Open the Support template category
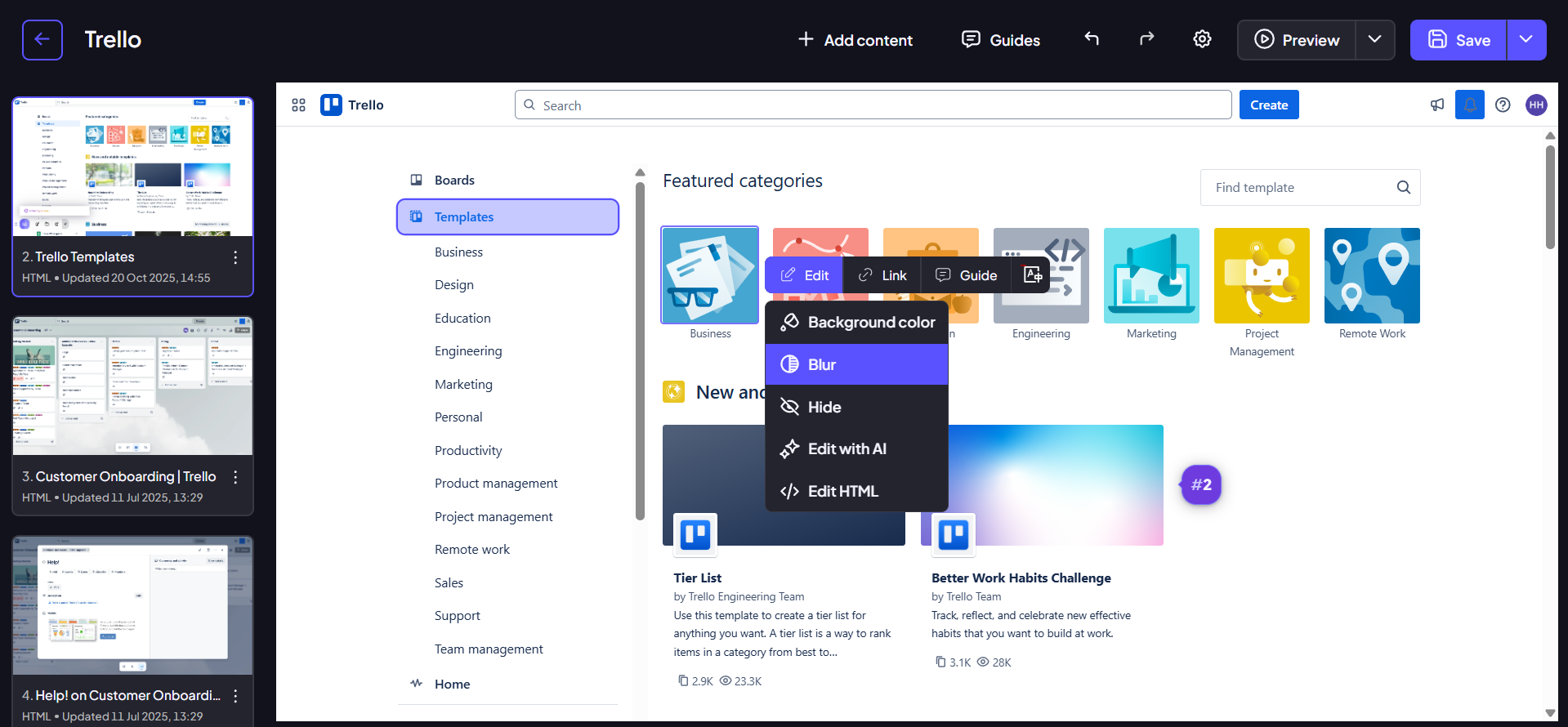The height and width of the screenshot is (727, 1568). 458,615
